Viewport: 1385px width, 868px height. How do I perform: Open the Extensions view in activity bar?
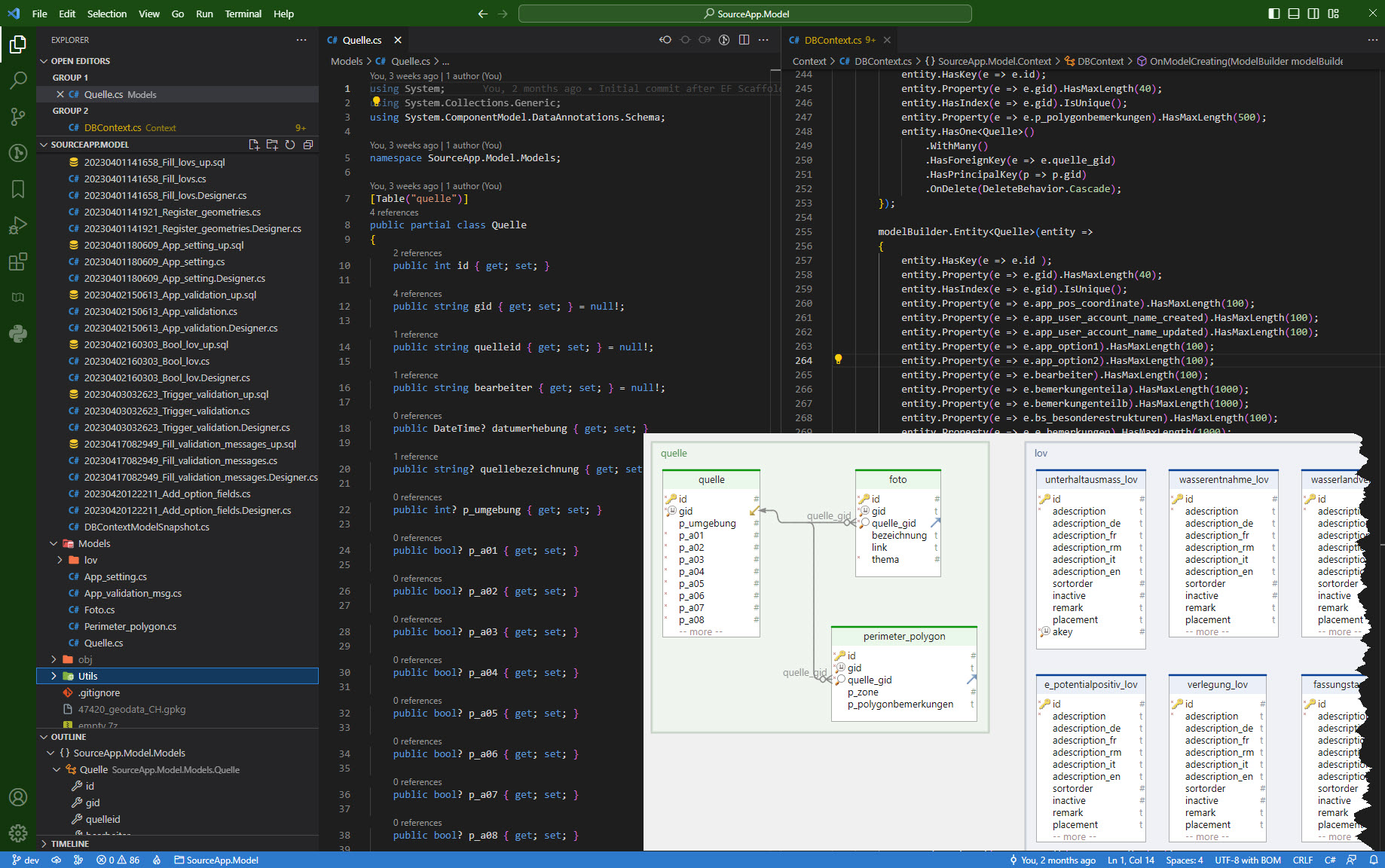(x=18, y=261)
